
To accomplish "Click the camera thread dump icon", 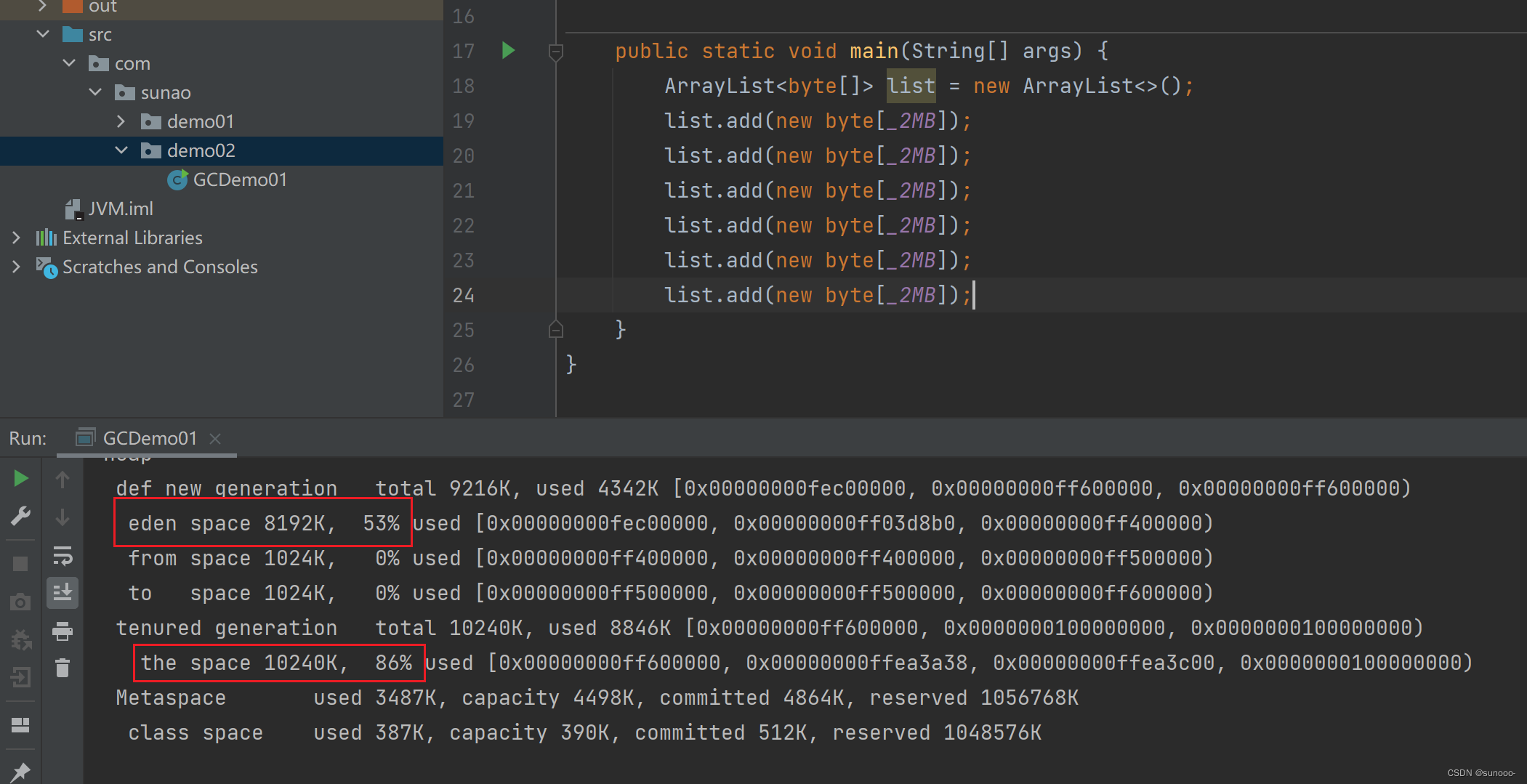I will (20, 602).
